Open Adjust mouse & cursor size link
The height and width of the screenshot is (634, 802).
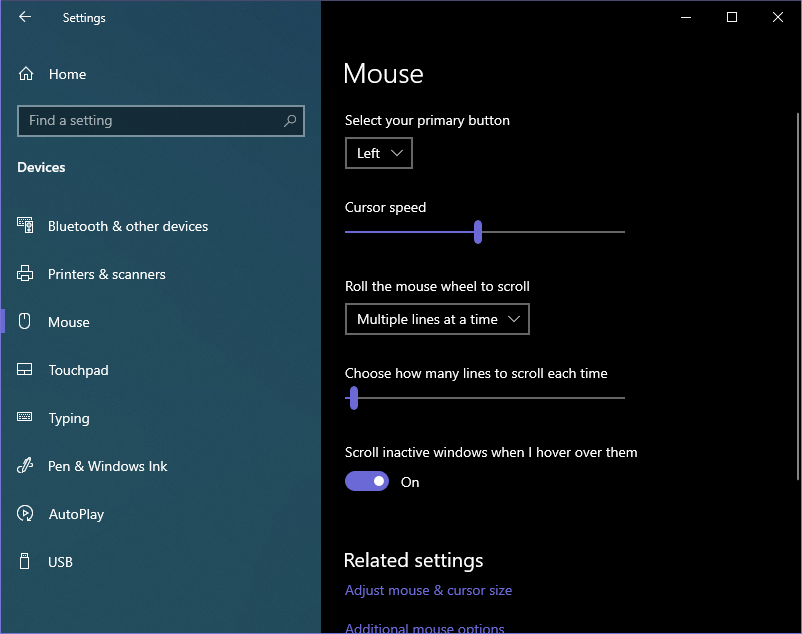click(x=428, y=590)
